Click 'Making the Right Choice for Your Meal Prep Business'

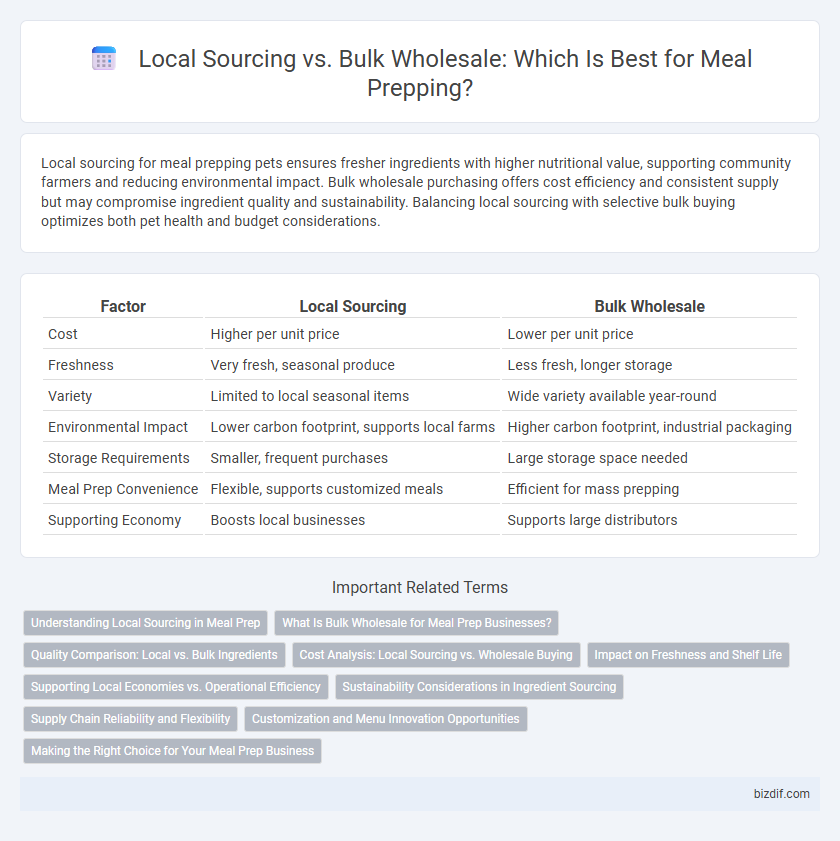pos(172,751)
